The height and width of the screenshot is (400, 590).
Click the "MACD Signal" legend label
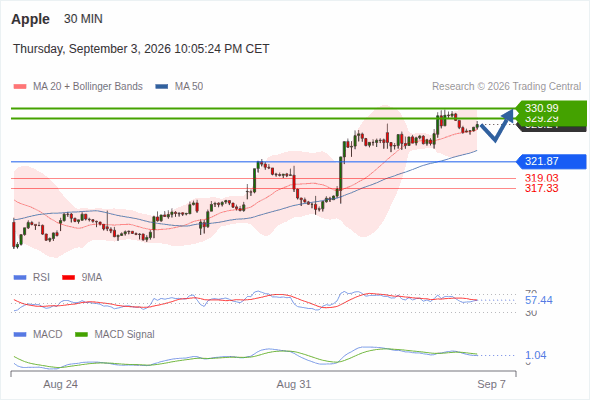[x=125, y=335]
